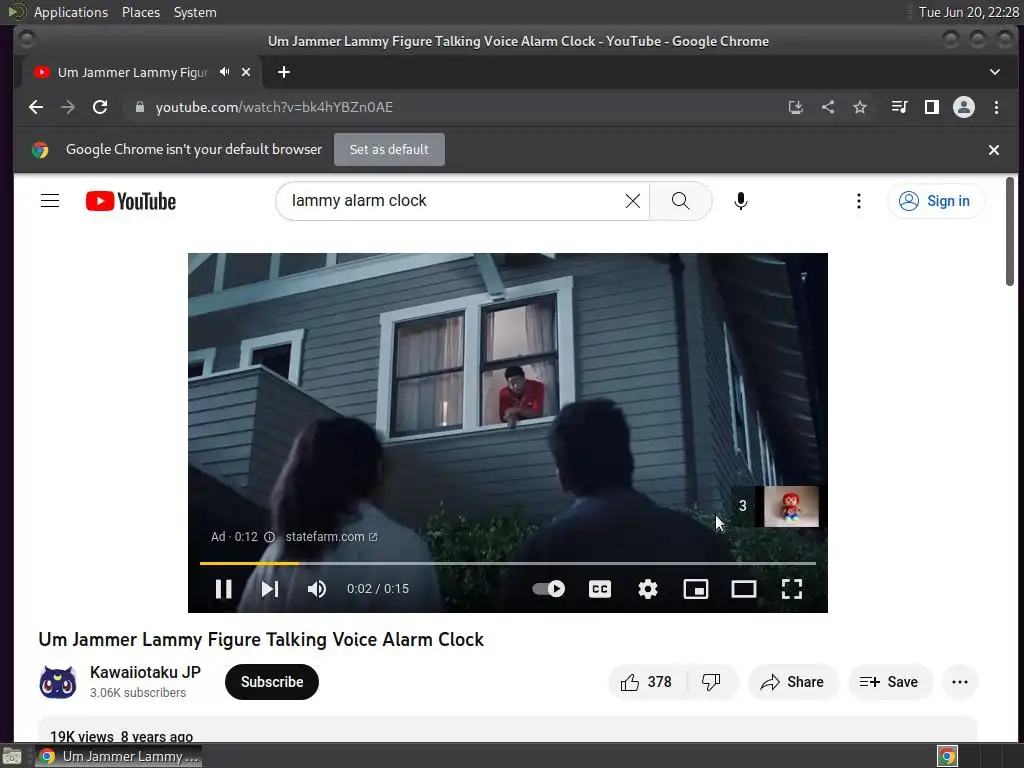The width and height of the screenshot is (1024, 768).
Task: Open more actions ellipsis beside Save
Action: point(960,682)
